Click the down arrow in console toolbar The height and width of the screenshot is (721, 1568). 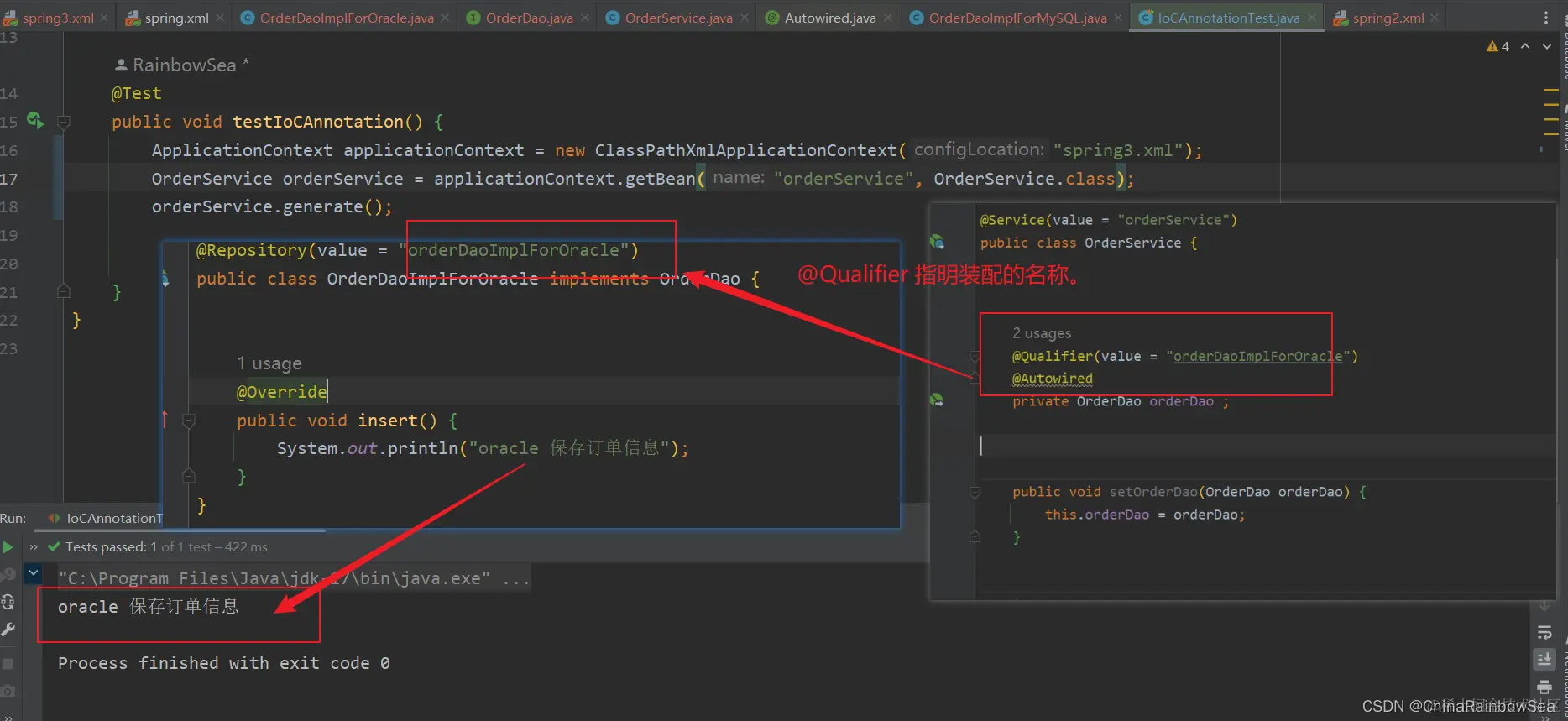pos(1544,605)
